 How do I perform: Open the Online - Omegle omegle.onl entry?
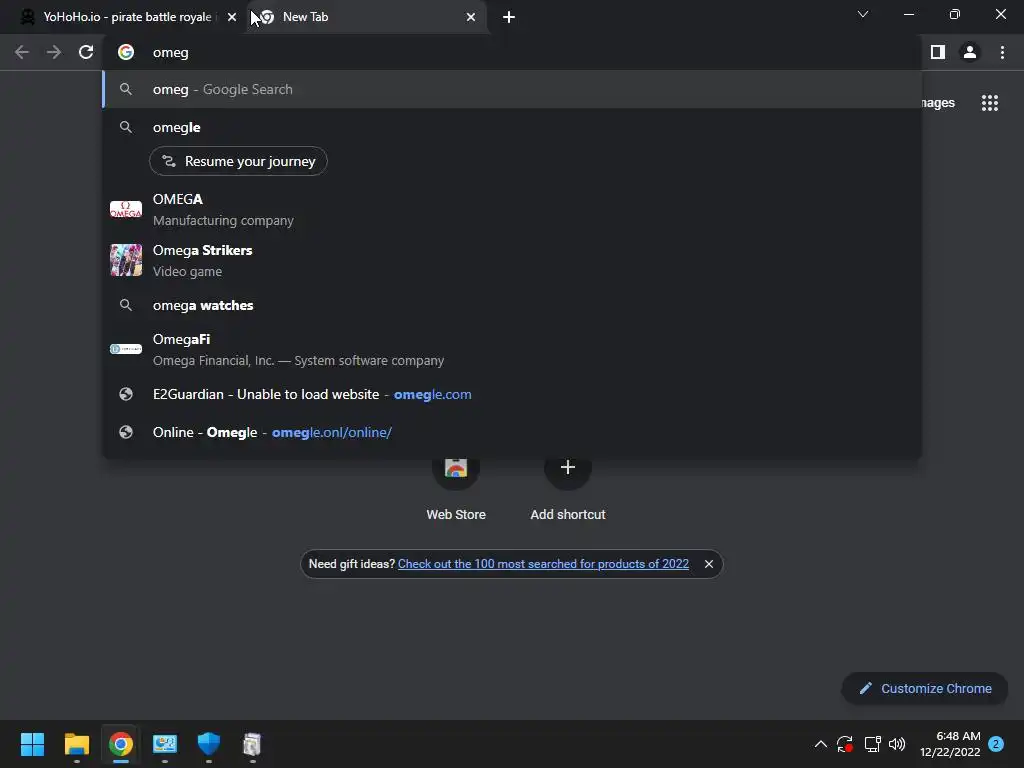(x=512, y=432)
